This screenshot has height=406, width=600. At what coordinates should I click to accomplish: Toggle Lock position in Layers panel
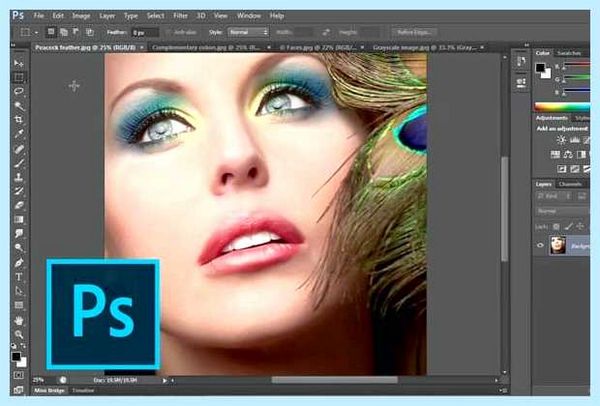pos(580,227)
